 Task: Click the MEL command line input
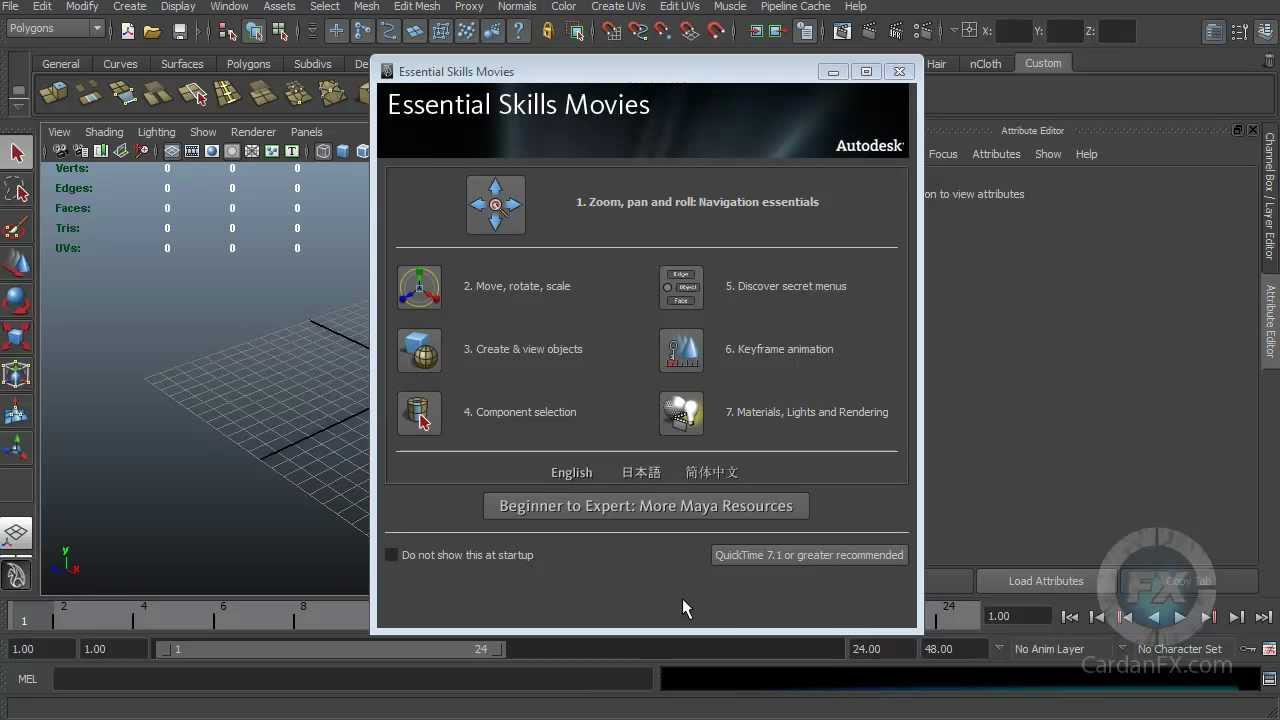[x=352, y=679]
